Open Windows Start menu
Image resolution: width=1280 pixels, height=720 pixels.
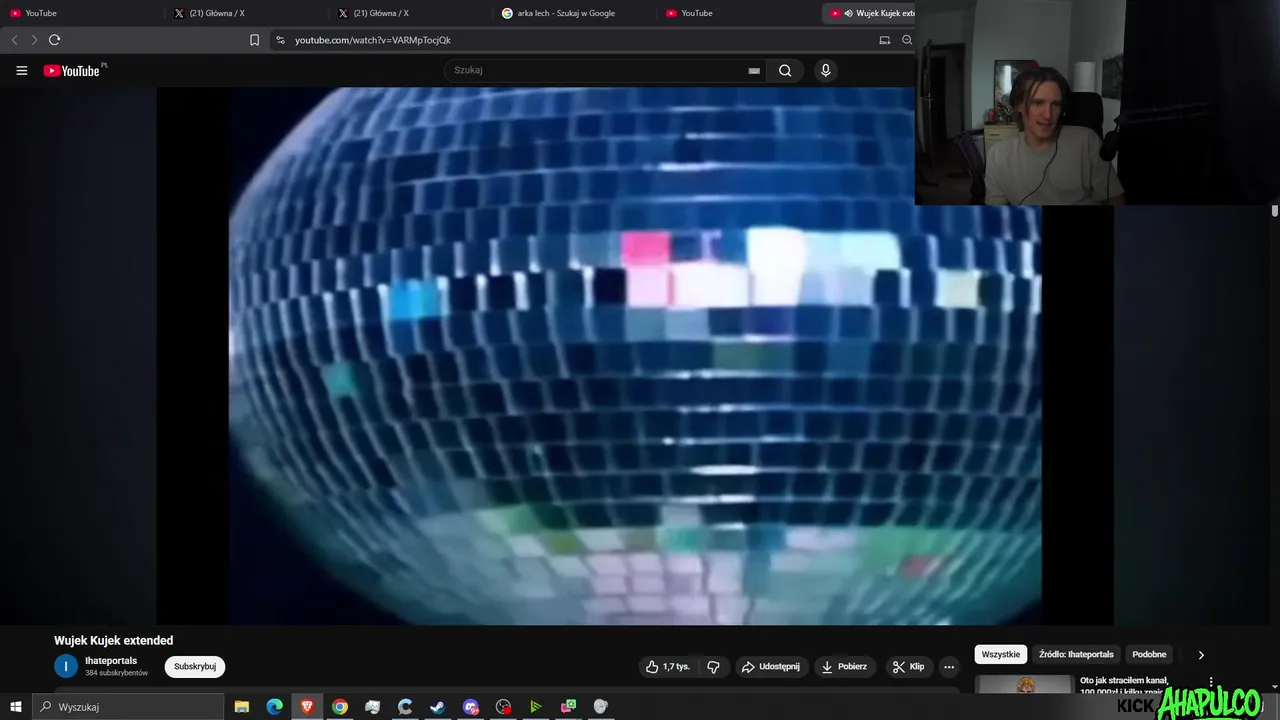[16, 707]
